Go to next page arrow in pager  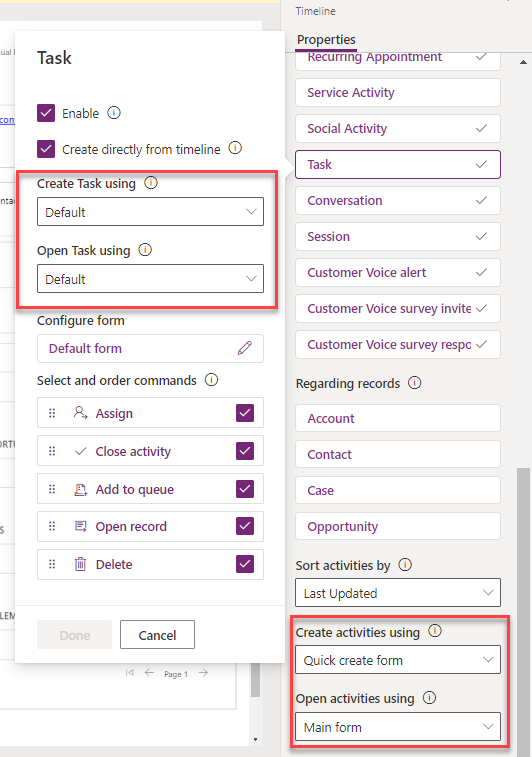tap(203, 673)
